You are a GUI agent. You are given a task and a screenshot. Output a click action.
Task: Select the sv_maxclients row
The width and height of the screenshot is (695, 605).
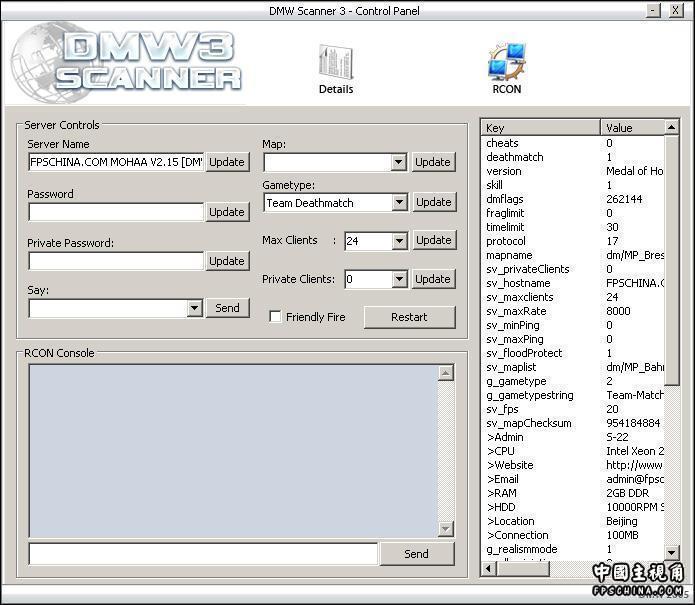tap(573, 297)
